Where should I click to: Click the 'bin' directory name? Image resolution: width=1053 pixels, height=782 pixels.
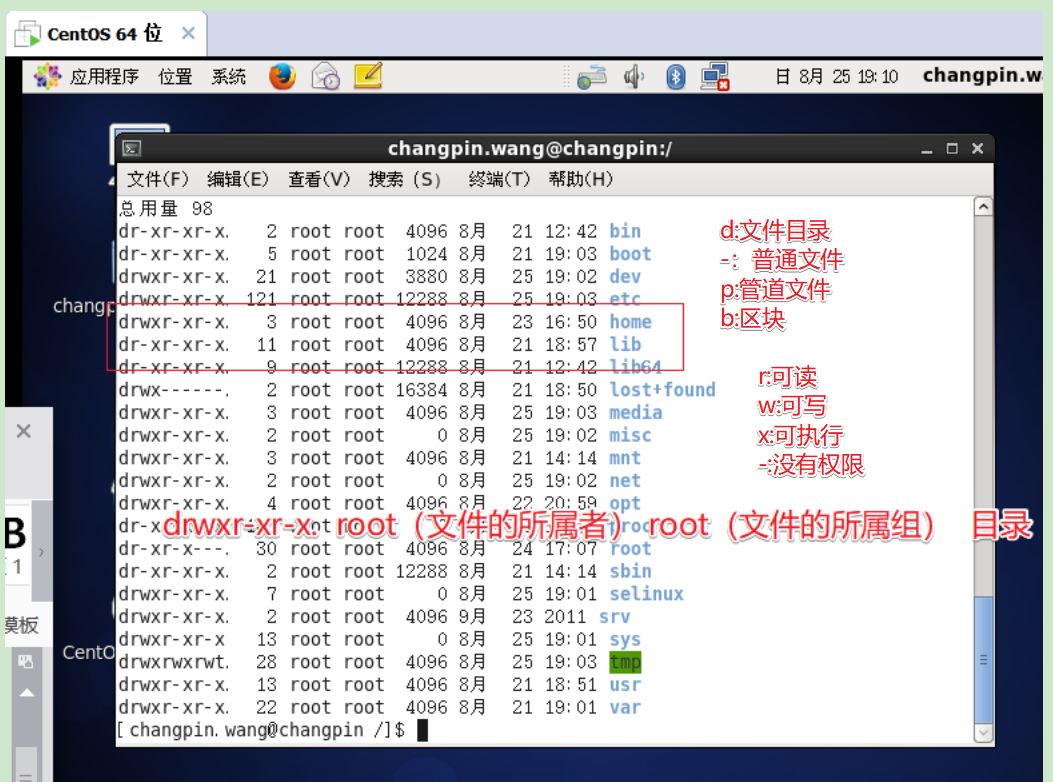pyautogui.click(x=625, y=231)
